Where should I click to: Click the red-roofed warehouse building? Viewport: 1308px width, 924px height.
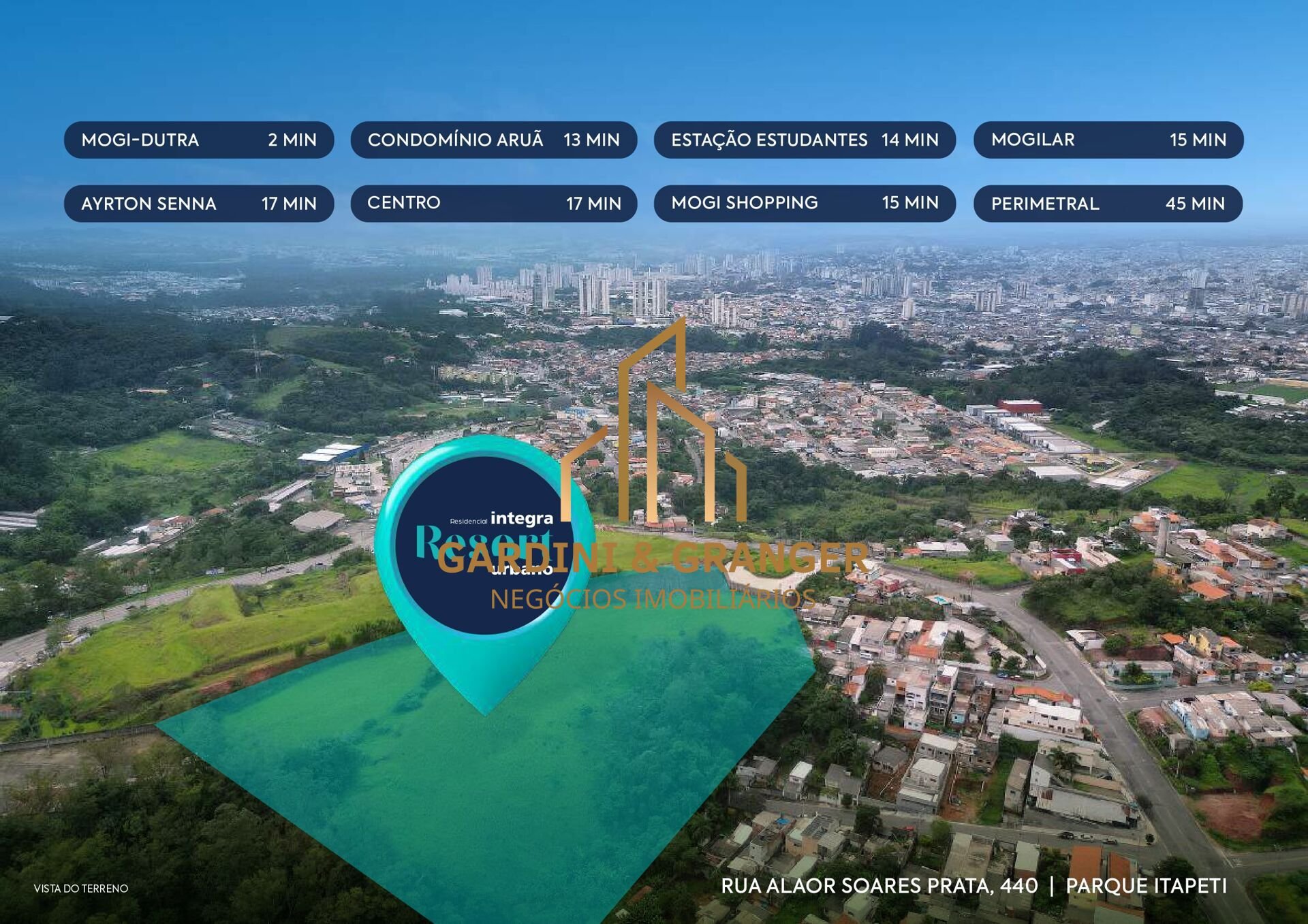pos(1020,407)
